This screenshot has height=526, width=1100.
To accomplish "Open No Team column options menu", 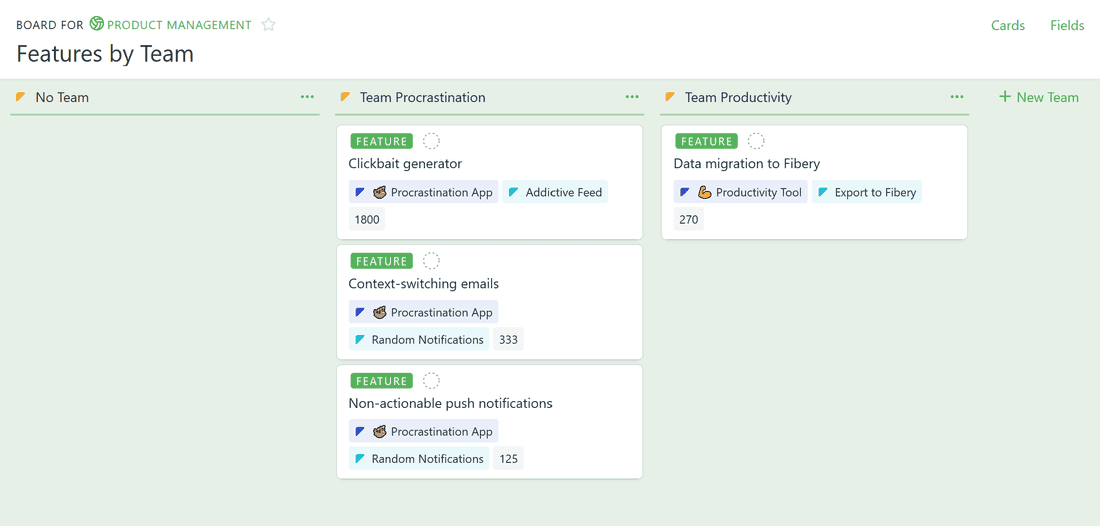I will point(307,97).
